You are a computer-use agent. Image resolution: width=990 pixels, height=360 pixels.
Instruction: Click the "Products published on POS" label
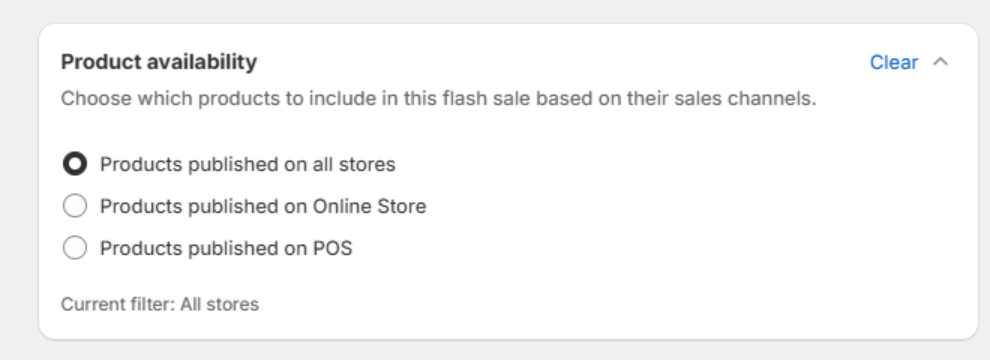pos(226,248)
